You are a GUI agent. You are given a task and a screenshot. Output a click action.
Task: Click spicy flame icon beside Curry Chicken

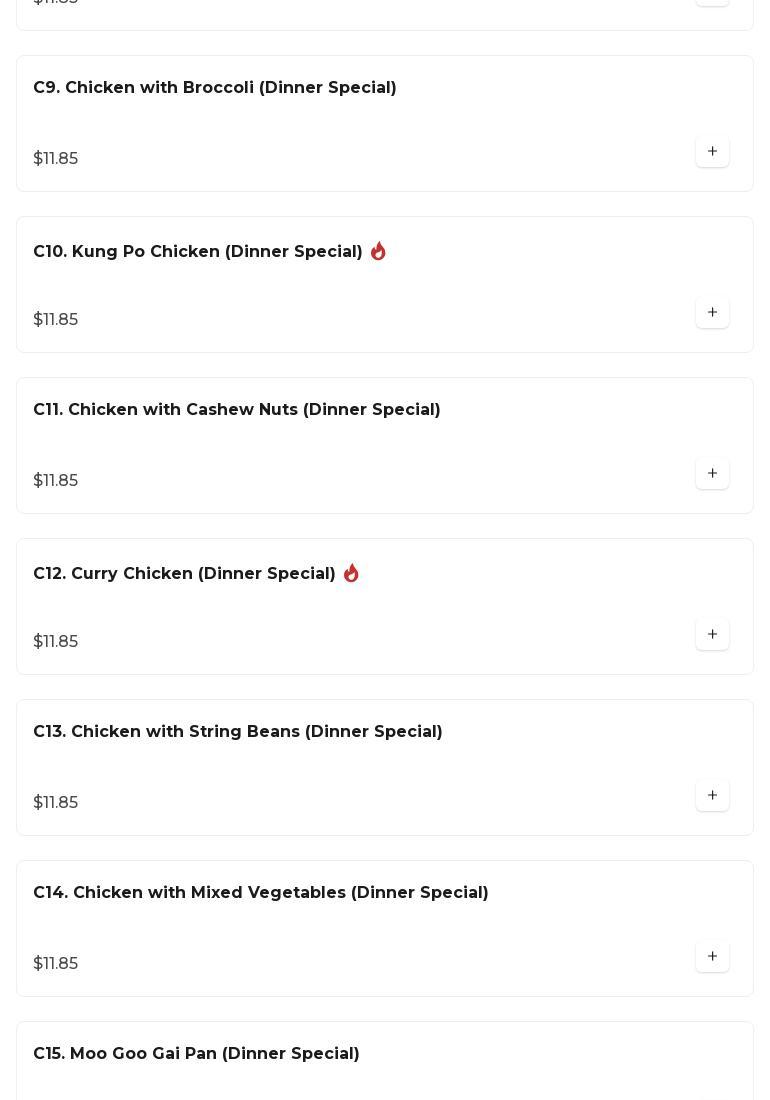[x=351, y=574]
